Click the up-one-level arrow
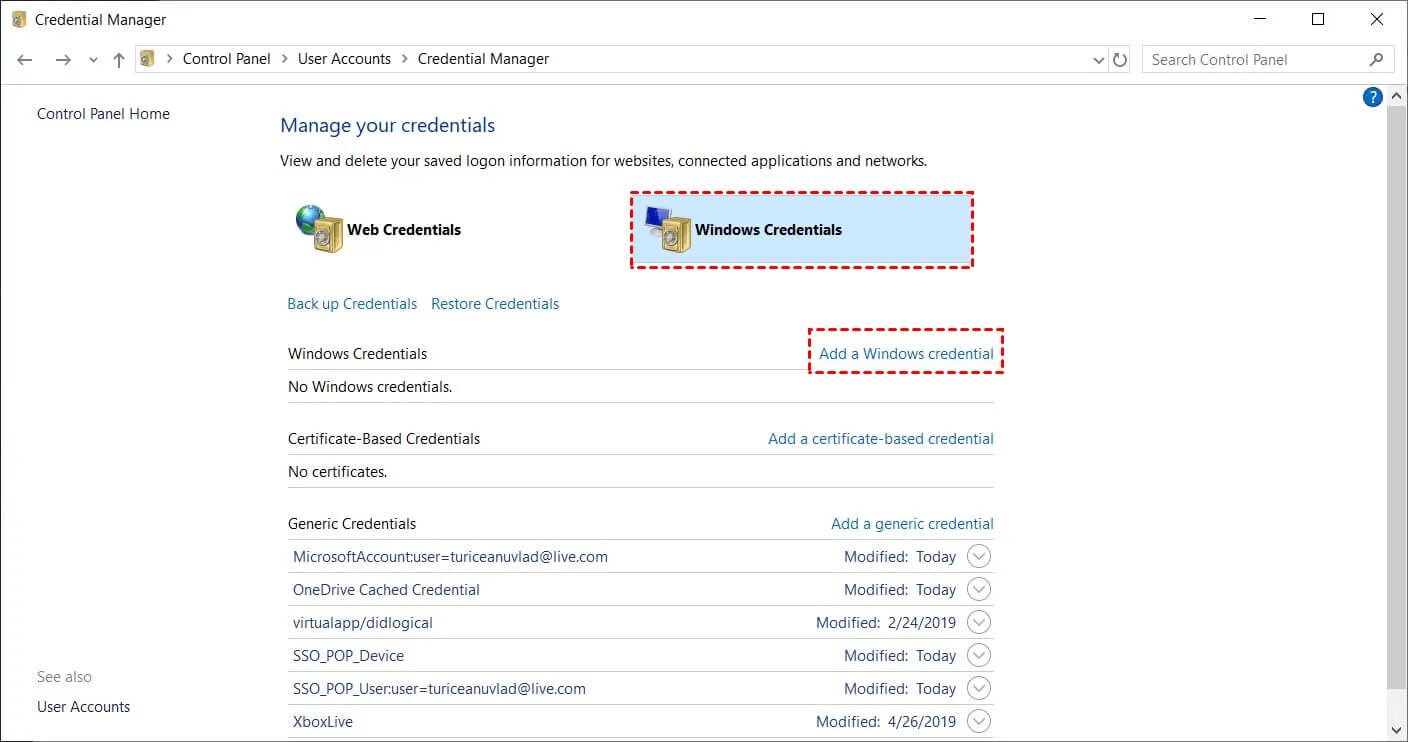 119,60
